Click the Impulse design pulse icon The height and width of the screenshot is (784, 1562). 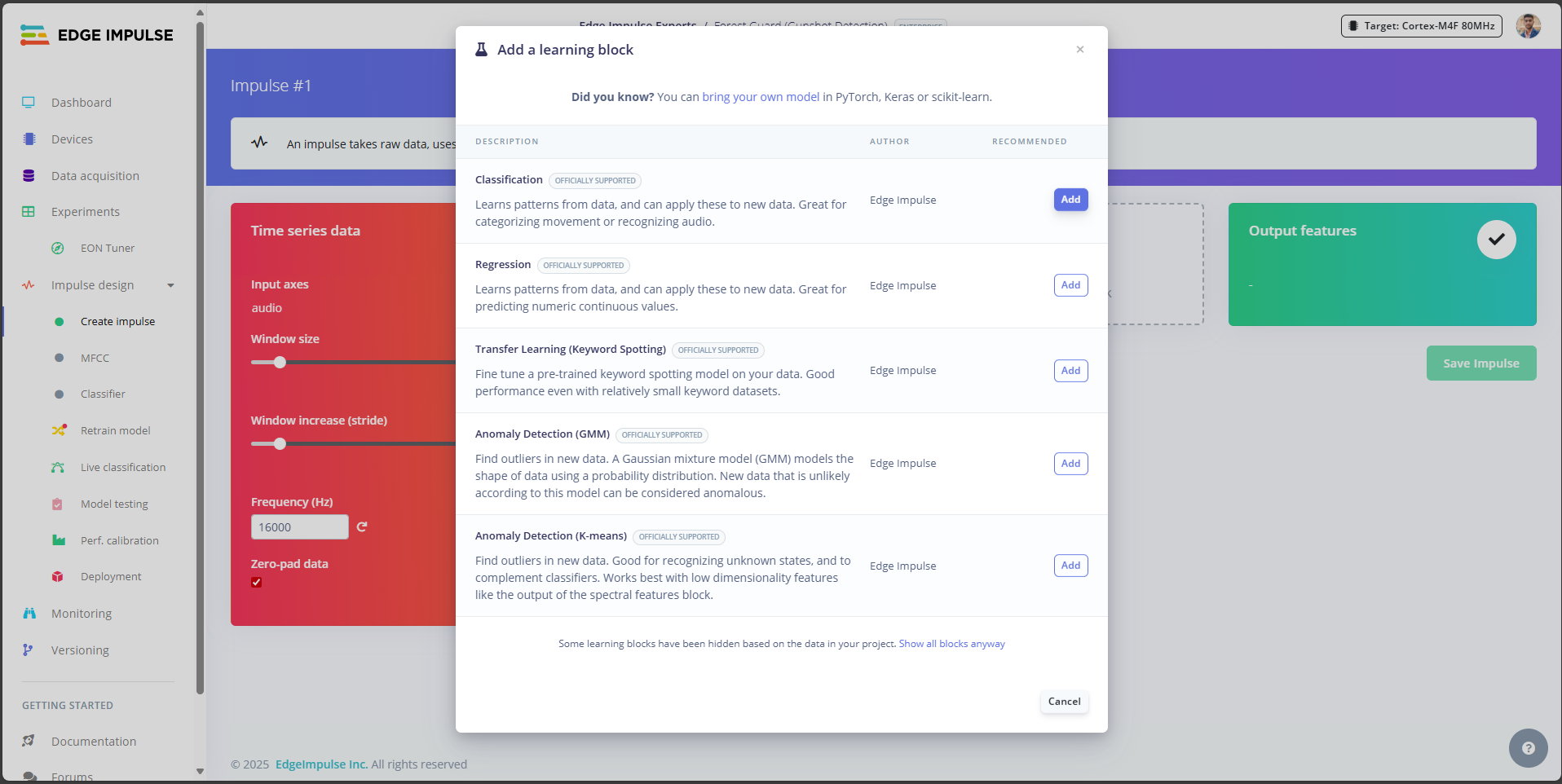tap(29, 285)
